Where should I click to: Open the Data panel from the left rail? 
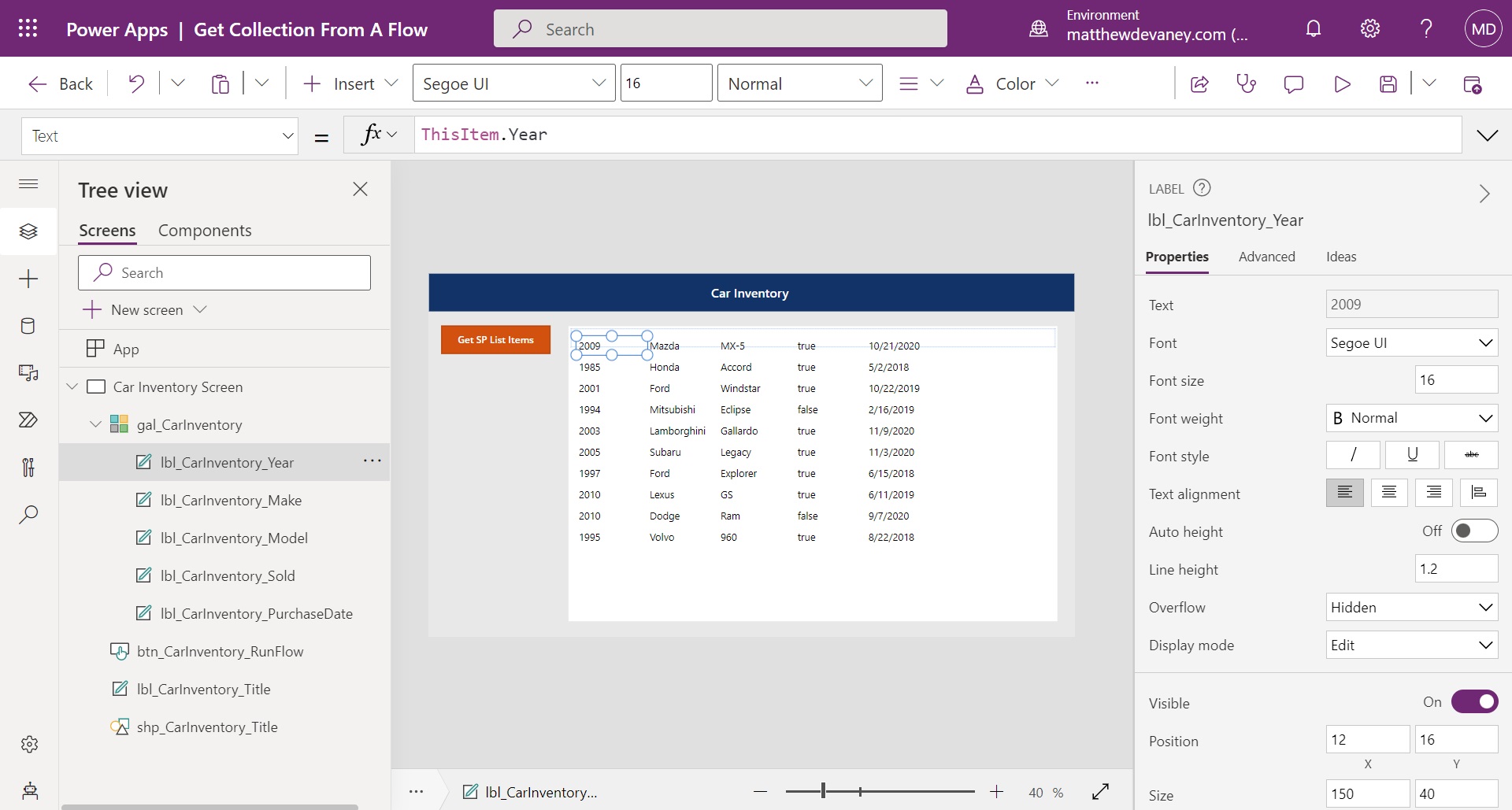28,326
